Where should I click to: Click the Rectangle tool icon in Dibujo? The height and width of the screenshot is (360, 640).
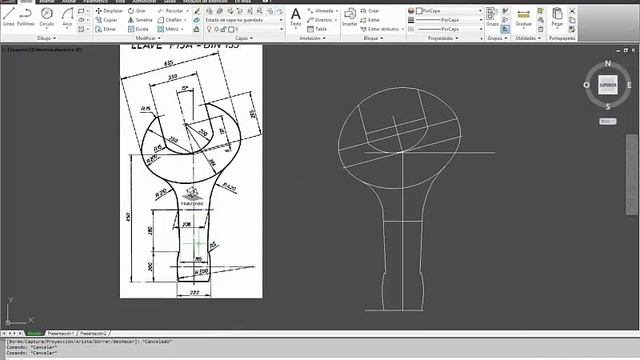[81, 11]
